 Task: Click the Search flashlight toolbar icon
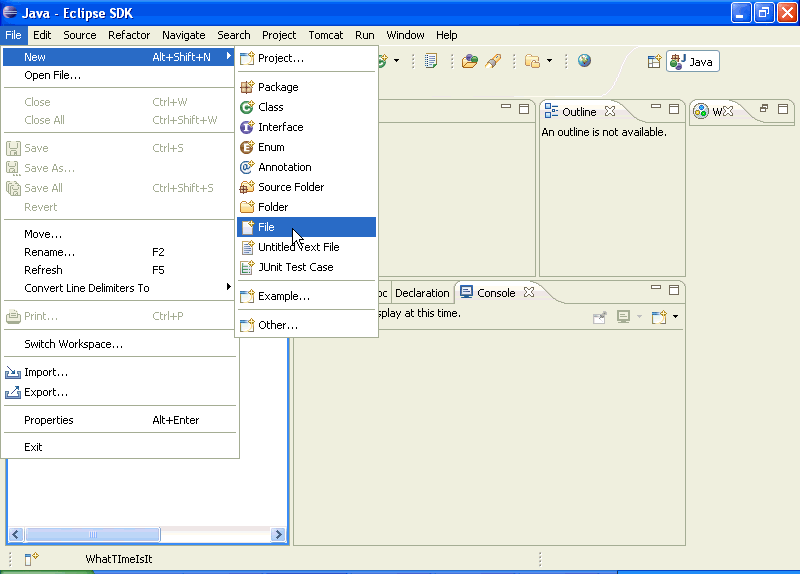492,61
